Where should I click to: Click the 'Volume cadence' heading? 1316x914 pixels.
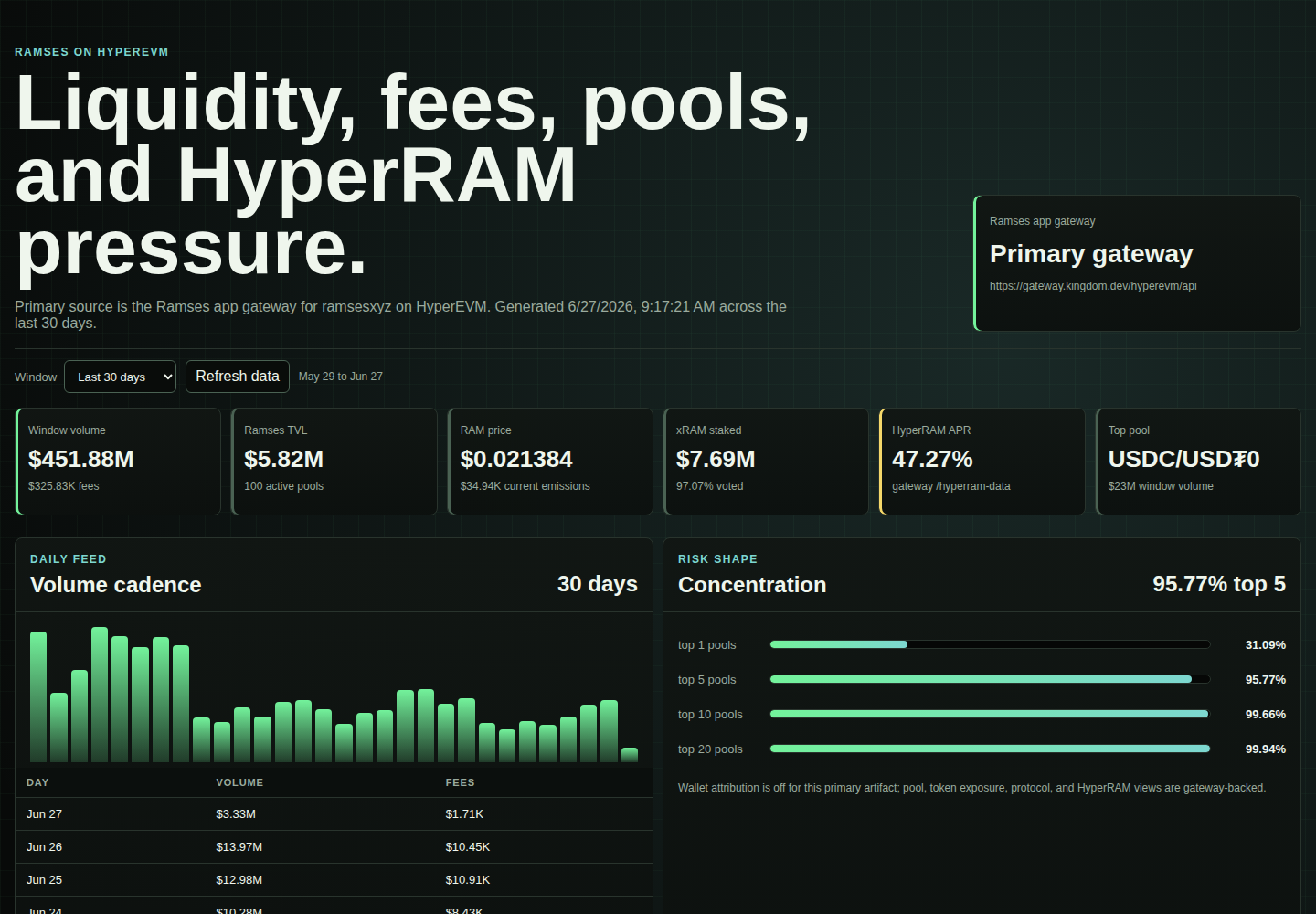click(x=116, y=585)
